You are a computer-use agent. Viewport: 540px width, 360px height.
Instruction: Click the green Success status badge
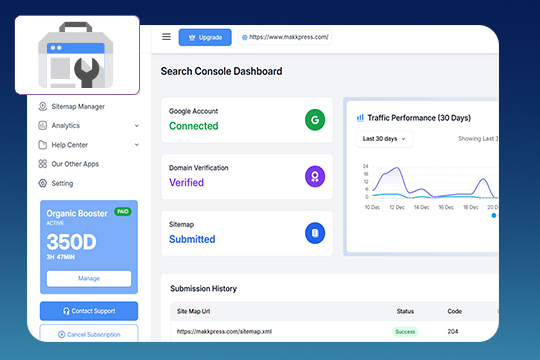(405, 332)
